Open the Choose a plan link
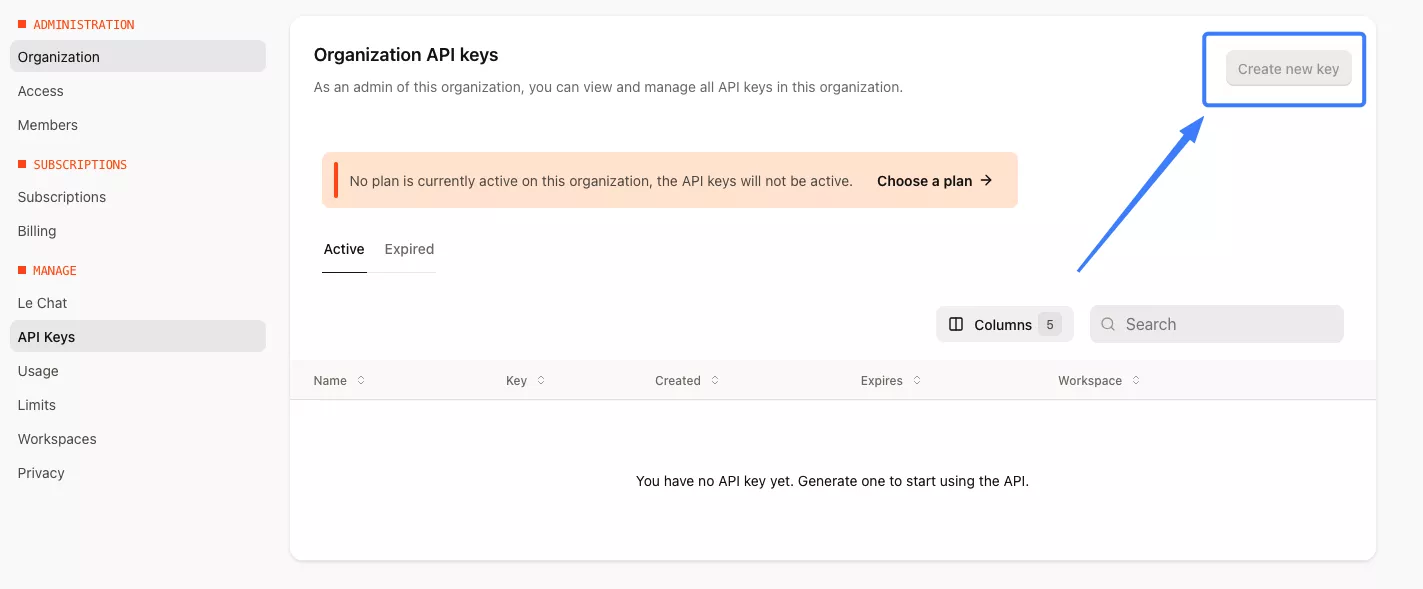The image size is (1423, 589). tap(924, 181)
